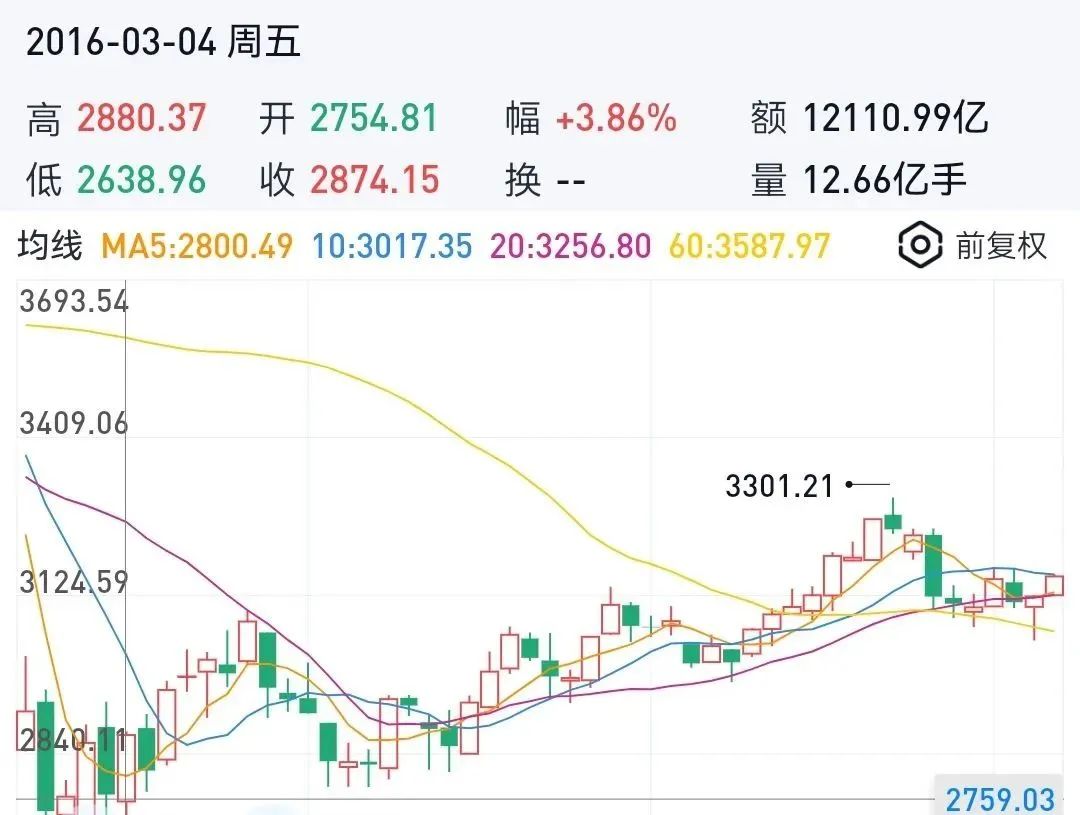Select the low price 2638.96
This screenshot has width=1080, height=815.
tap(142, 180)
